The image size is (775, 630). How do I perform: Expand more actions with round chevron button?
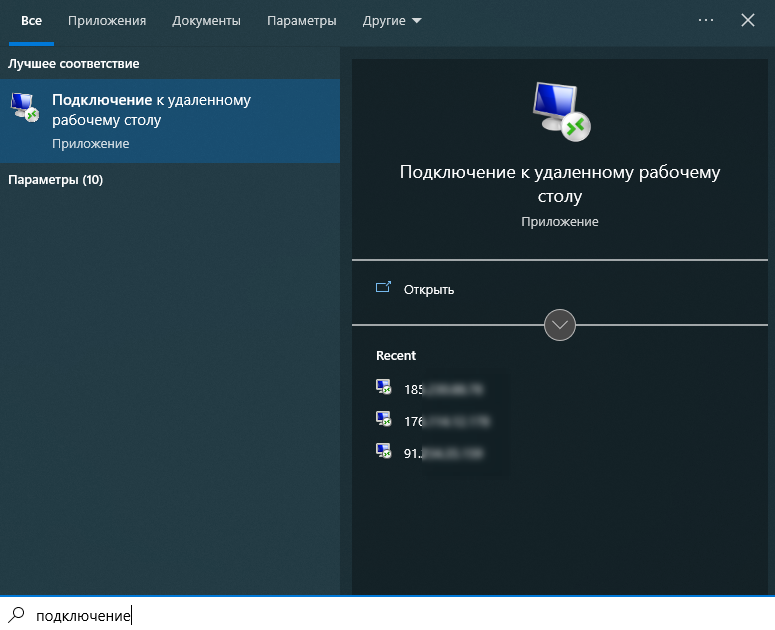pos(560,325)
